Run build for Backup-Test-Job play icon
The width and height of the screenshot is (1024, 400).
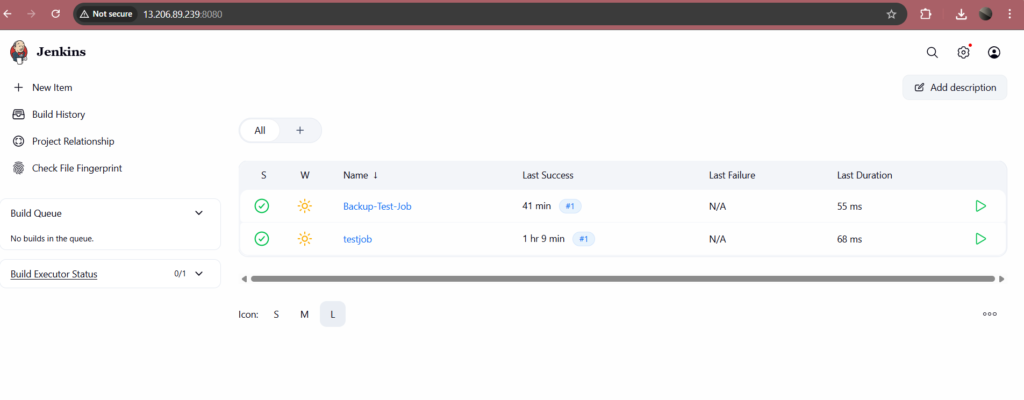click(x=980, y=206)
